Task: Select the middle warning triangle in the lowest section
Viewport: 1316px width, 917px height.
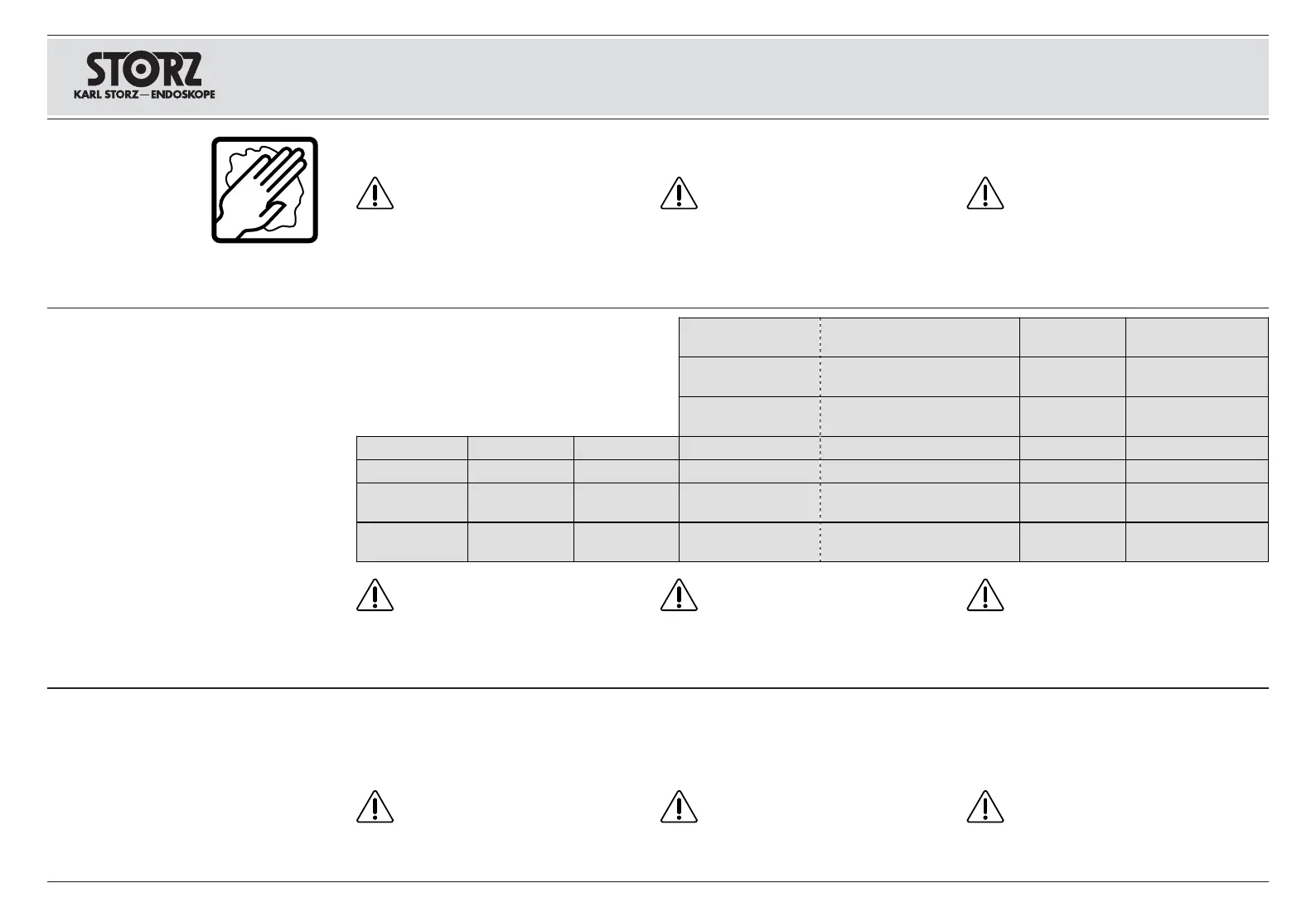Action: [x=679, y=807]
